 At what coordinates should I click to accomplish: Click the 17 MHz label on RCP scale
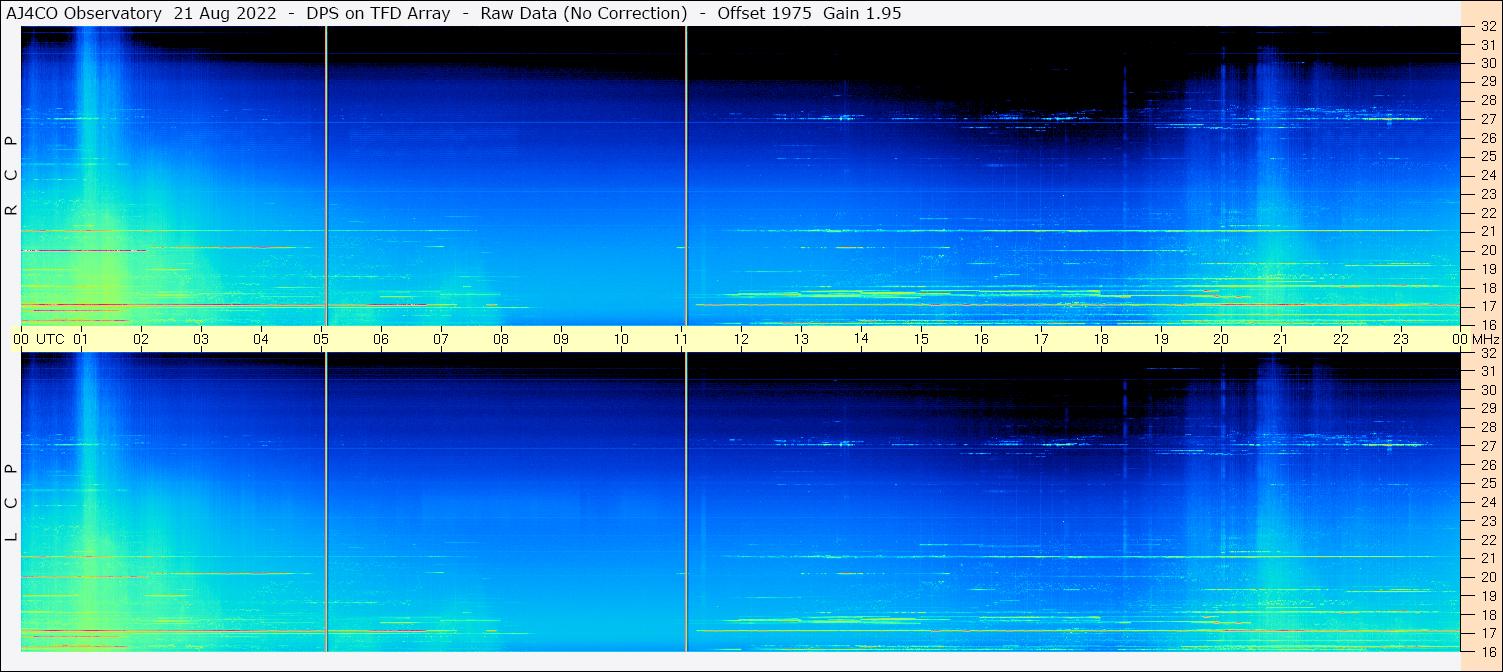(x=1488, y=306)
